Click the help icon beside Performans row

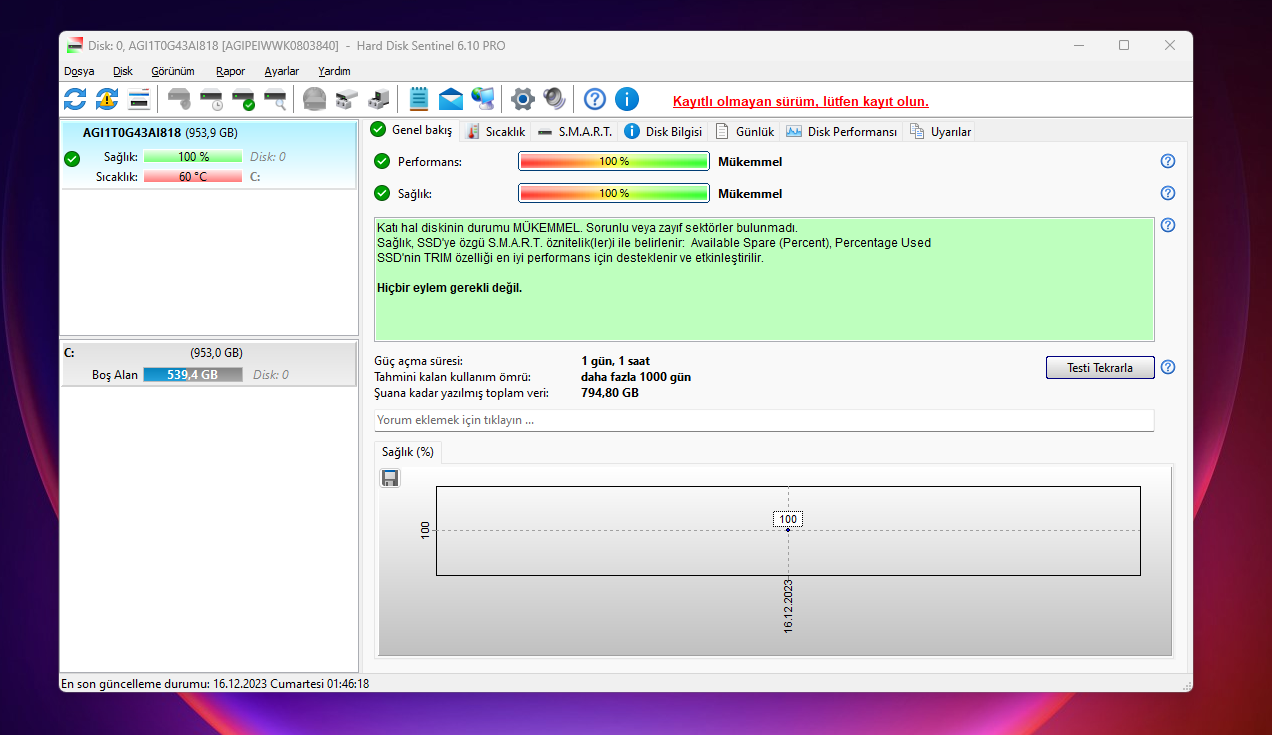pyautogui.click(x=1167, y=161)
